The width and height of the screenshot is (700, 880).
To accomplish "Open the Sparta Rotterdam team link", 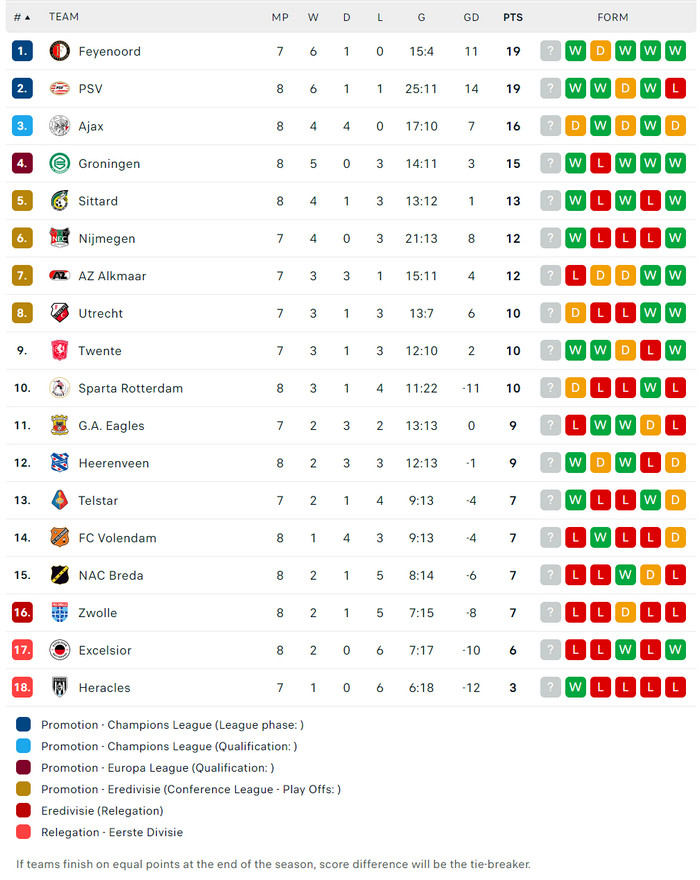I will click(x=130, y=388).
